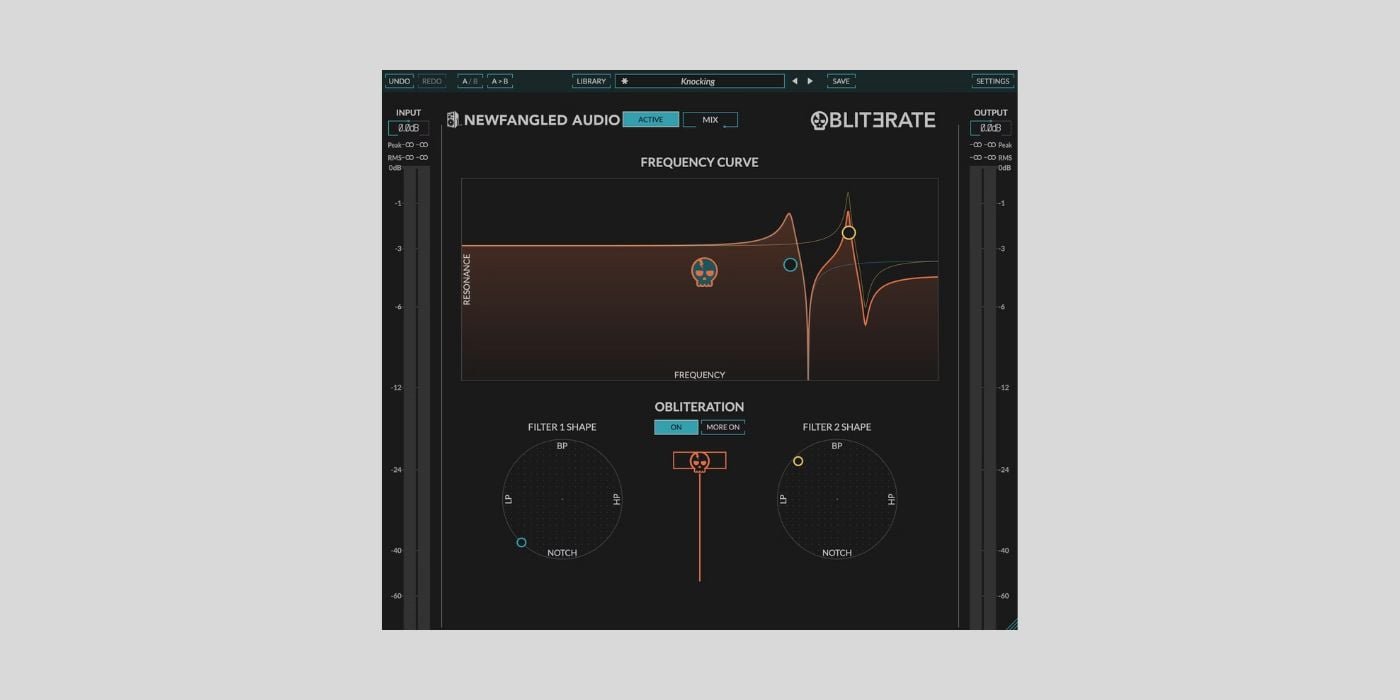Screen dimensions: 1400x700
Task: Click the OBLITERATION heading
Action: point(700,407)
